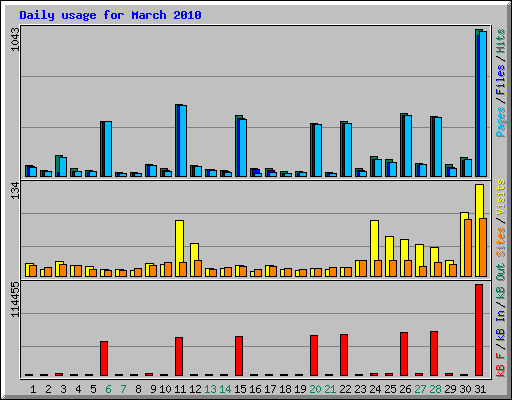Click day label 9 on the x-axis
512x400 pixels.
coord(153,389)
